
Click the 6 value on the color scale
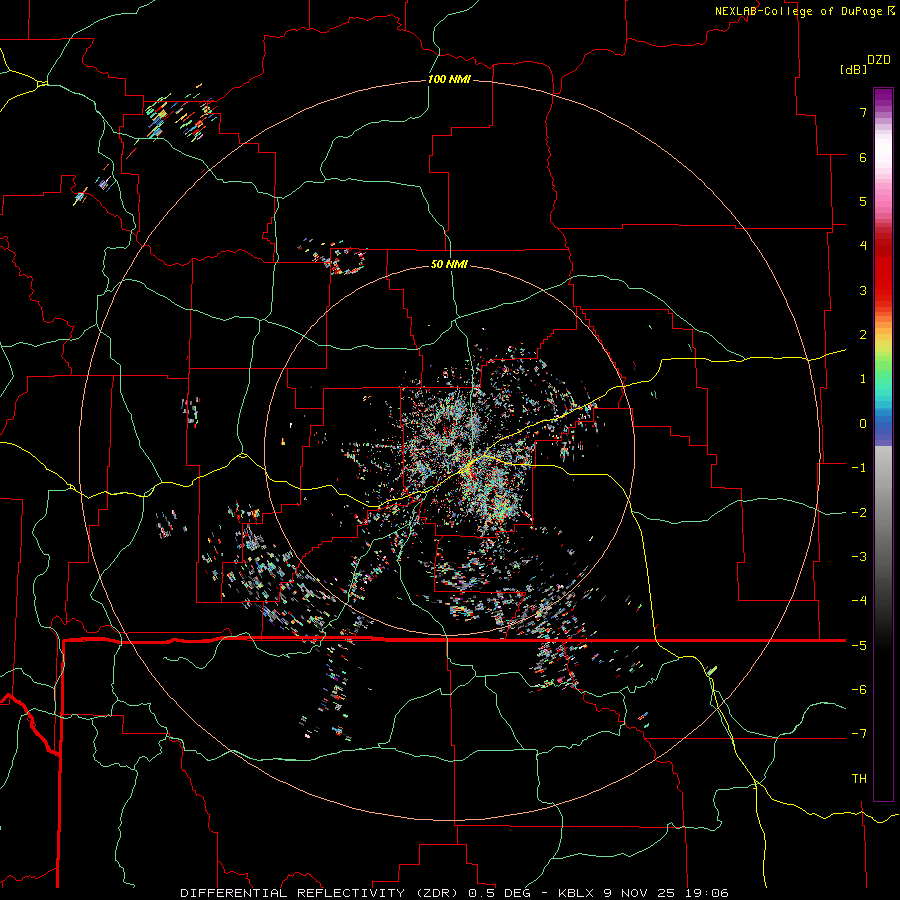click(863, 157)
